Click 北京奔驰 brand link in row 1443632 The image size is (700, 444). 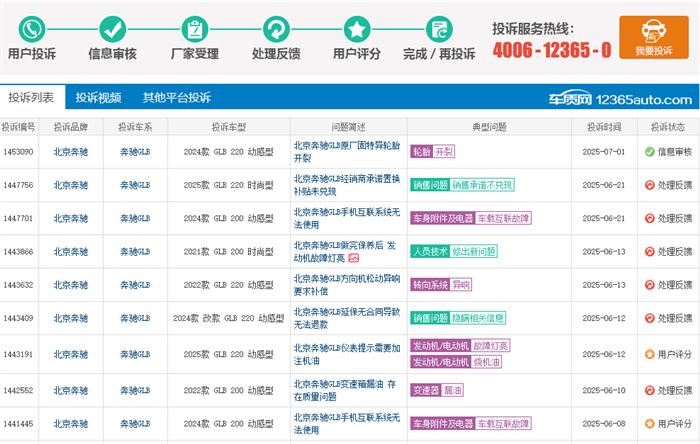(71, 285)
